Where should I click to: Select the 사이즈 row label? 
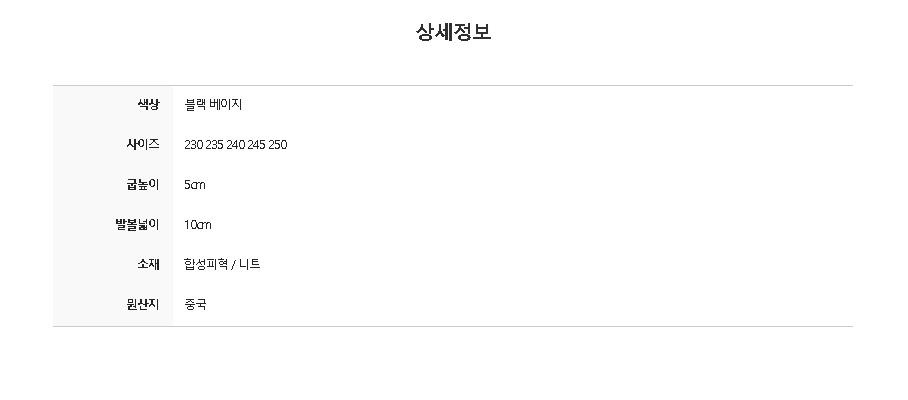coord(143,145)
